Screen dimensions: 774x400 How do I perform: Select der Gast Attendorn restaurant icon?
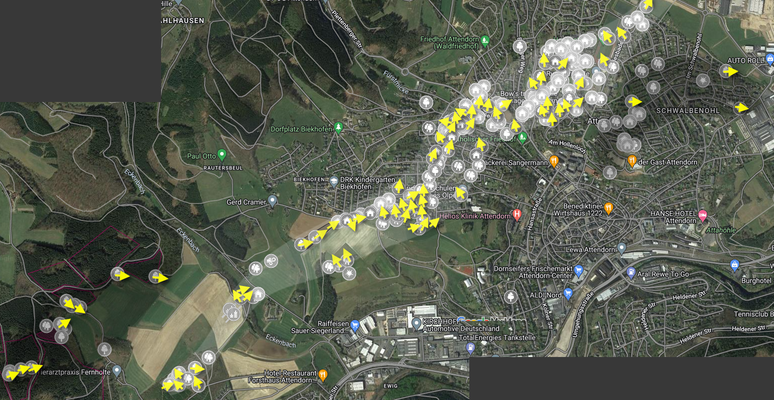click(632, 161)
